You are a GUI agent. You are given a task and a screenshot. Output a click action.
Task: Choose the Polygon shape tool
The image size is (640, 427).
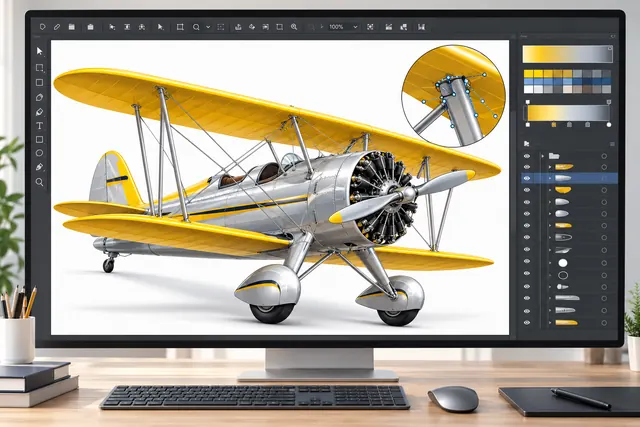tap(40, 97)
